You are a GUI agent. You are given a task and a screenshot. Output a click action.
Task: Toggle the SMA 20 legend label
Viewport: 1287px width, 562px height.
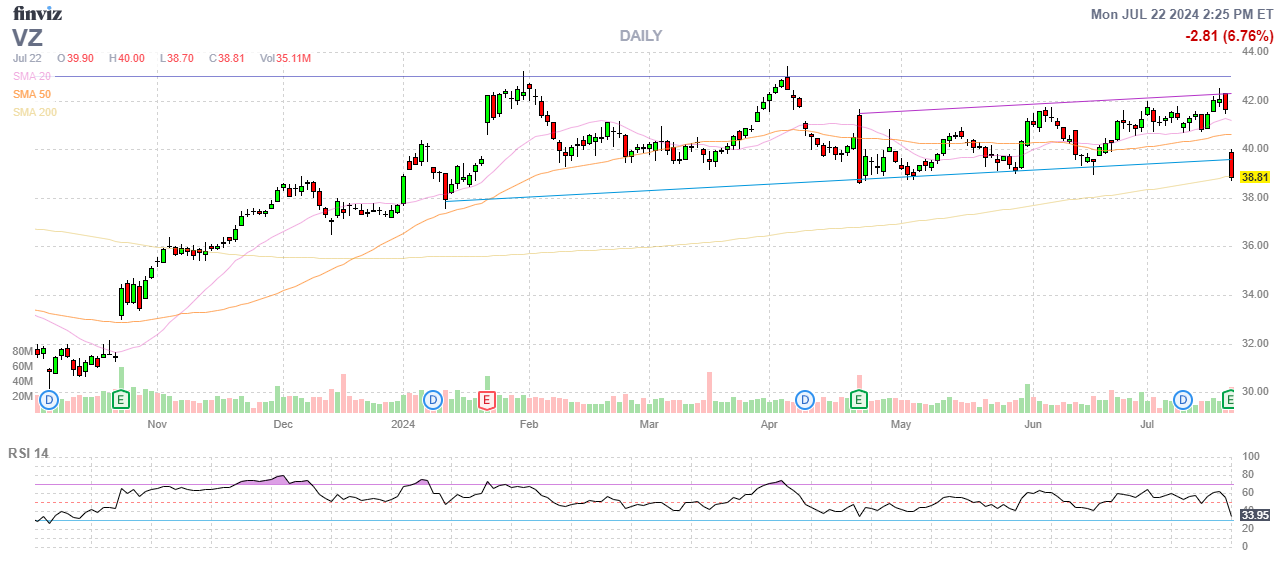[x=33, y=76]
